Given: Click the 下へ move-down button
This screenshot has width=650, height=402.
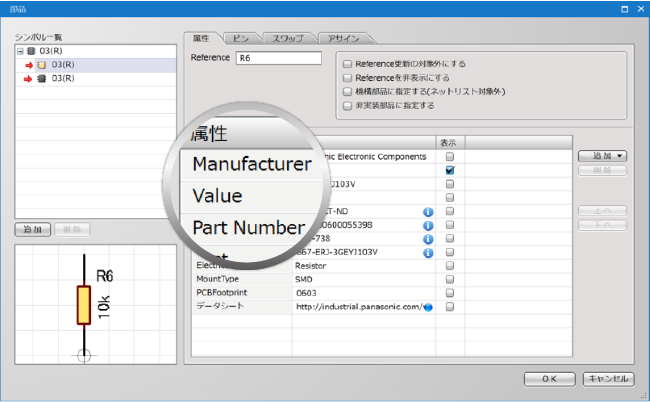Looking at the screenshot, I should click(602, 225).
